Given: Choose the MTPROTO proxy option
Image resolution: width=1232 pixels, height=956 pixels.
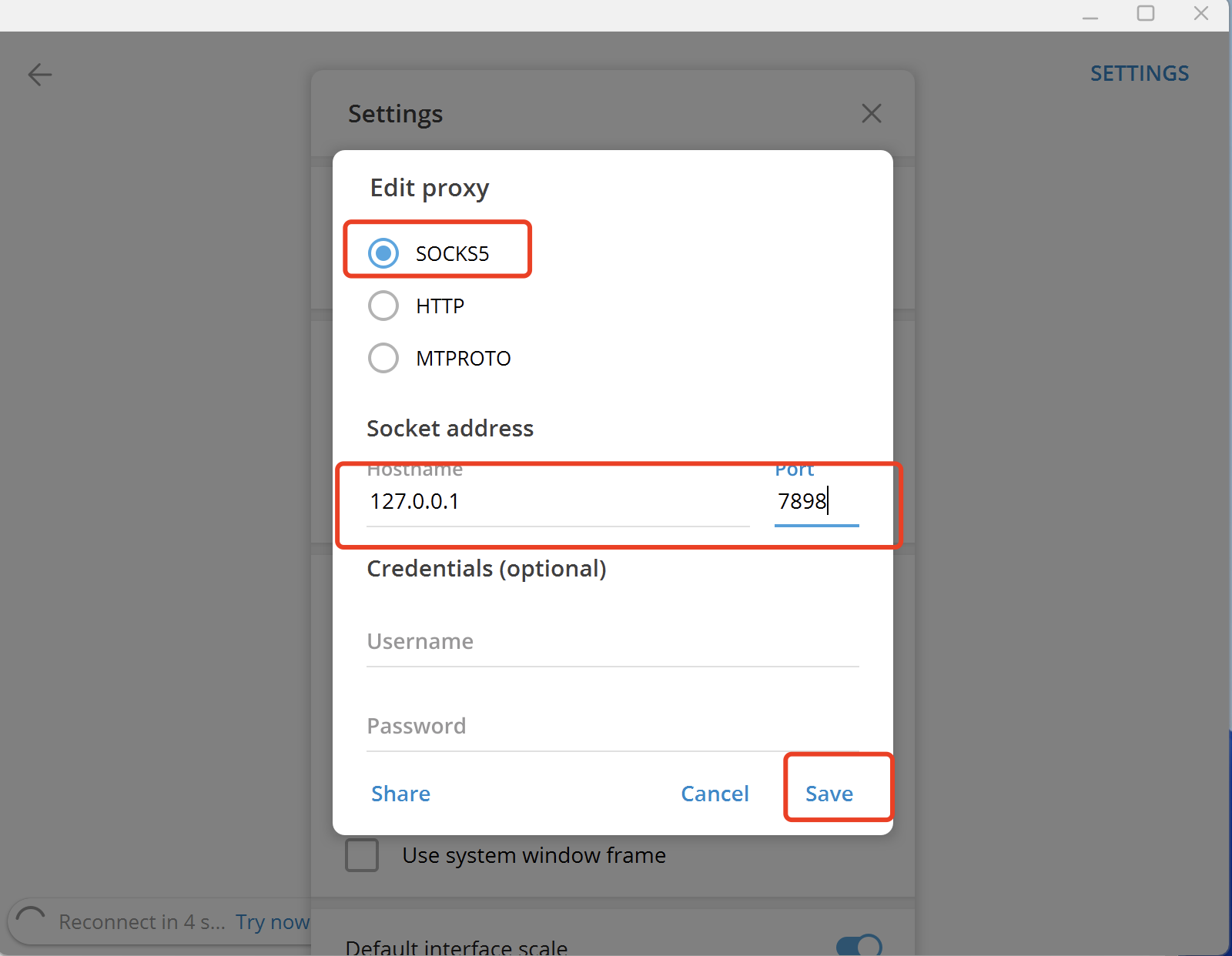Looking at the screenshot, I should tap(383, 358).
